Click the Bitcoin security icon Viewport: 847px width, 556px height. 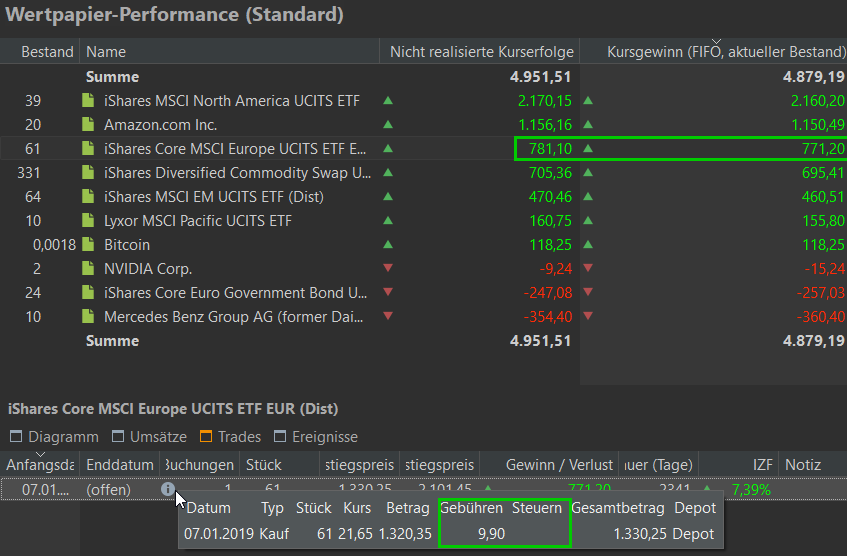pyautogui.click(x=88, y=244)
